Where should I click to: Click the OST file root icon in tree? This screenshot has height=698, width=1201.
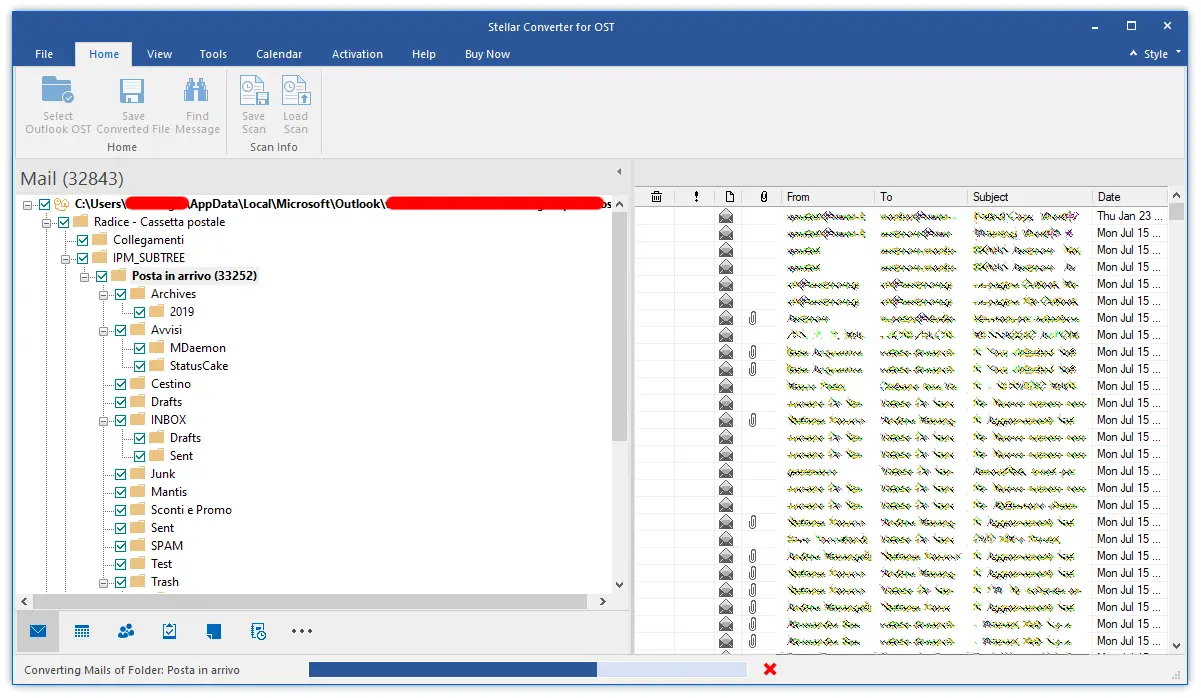(x=62, y=204)
